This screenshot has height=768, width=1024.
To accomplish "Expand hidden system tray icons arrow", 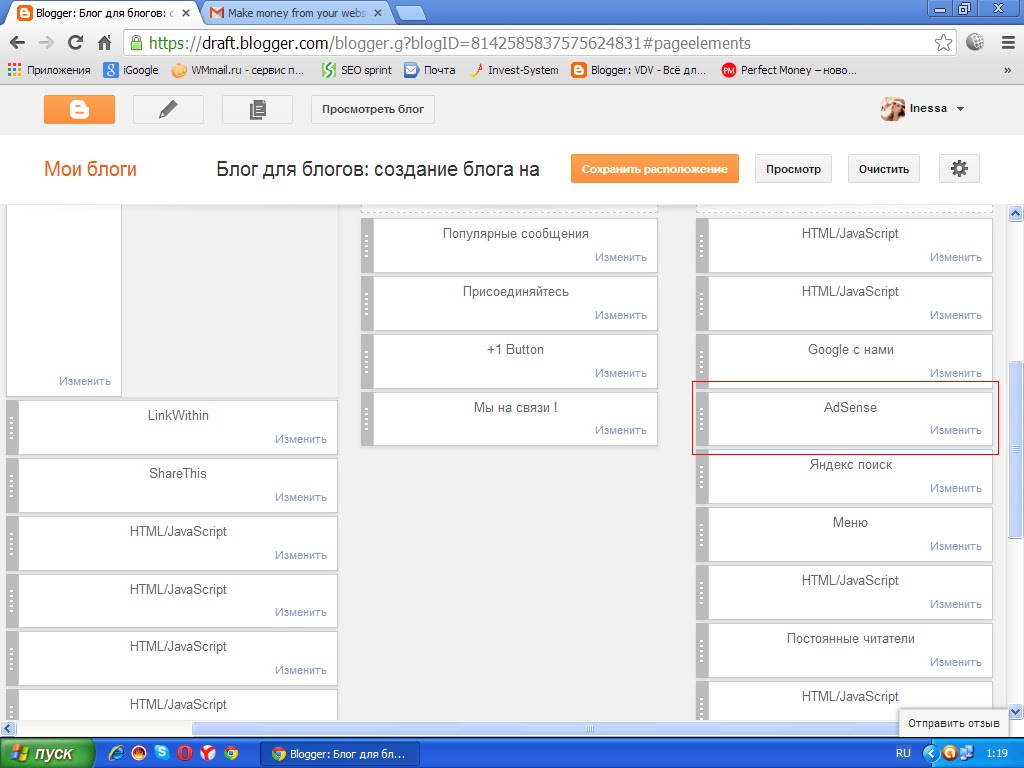I will 930,753.
